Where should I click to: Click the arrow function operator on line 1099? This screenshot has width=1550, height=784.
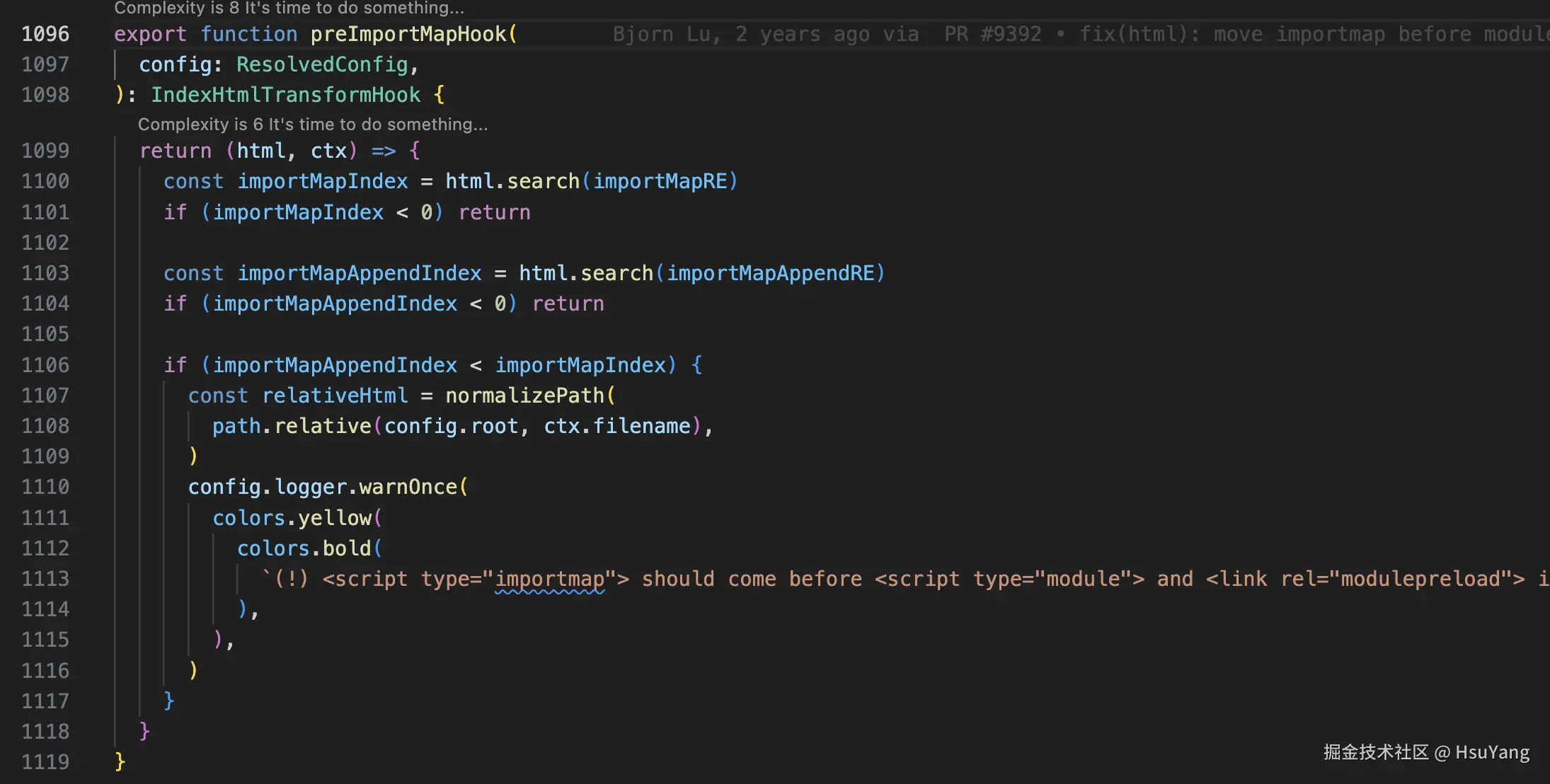(383, 151)
